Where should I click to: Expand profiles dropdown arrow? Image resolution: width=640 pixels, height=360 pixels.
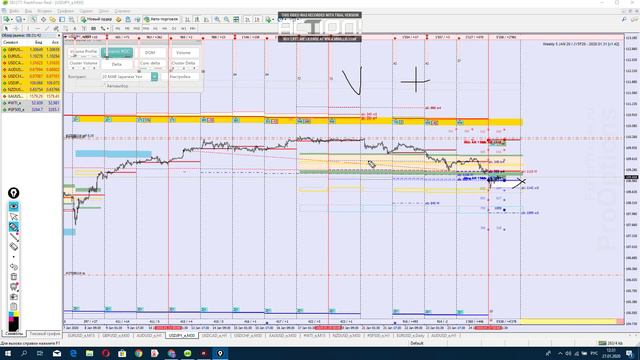pyautogui.click(x=24, y=19)
